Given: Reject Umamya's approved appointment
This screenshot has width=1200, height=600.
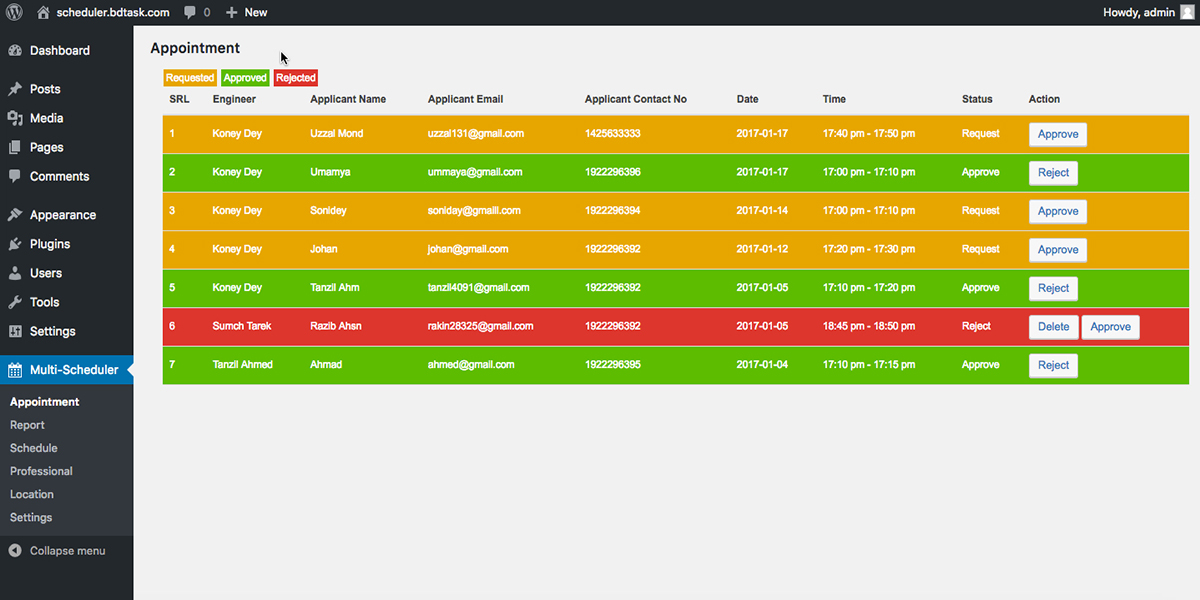Looking at the screenshot, I should pyautogui.click(x=1053, y=173).
